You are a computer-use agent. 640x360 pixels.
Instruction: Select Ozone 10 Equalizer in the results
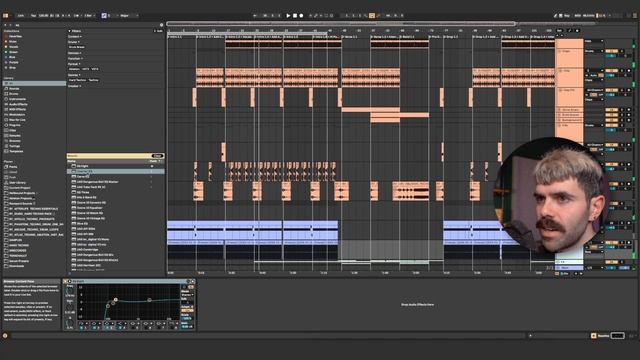(116, 208)
